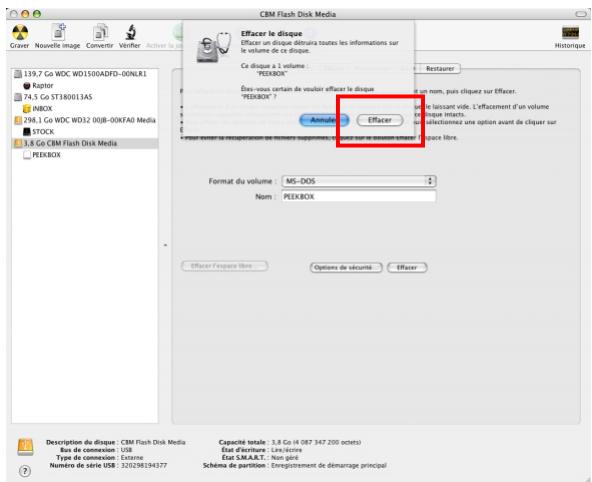Click Effacer button beside security options
592x482 pixels.
coord(407,268)
